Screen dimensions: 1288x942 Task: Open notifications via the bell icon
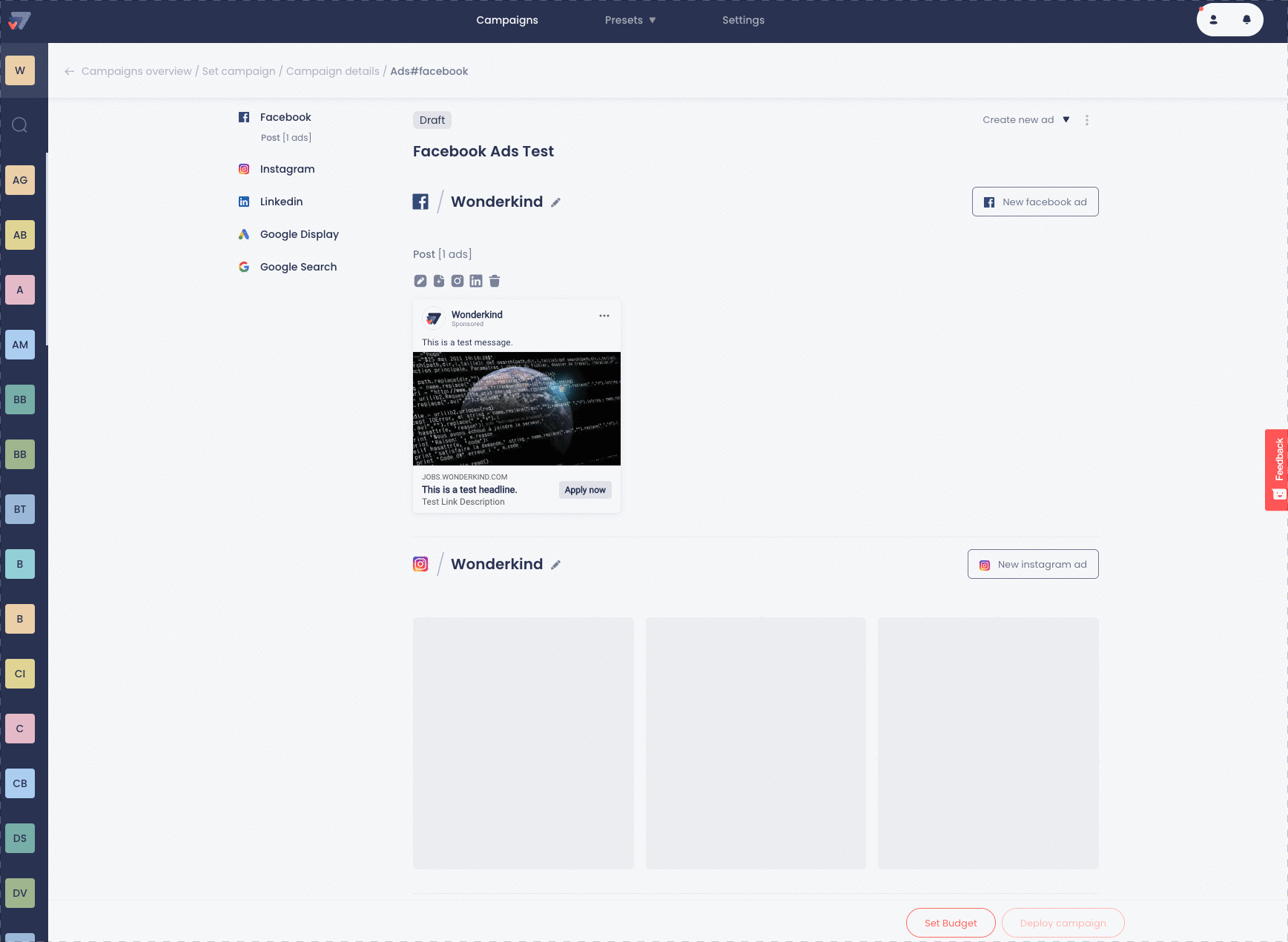pyautogui.click(x=1246, y=20)
